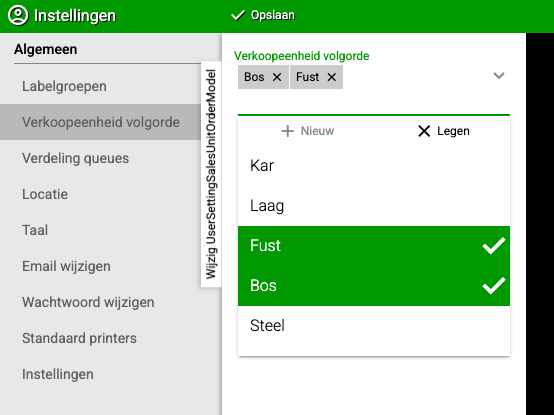Click the plus icon beside Nieuw
This screenshot has height=415, width=554.
288,131
